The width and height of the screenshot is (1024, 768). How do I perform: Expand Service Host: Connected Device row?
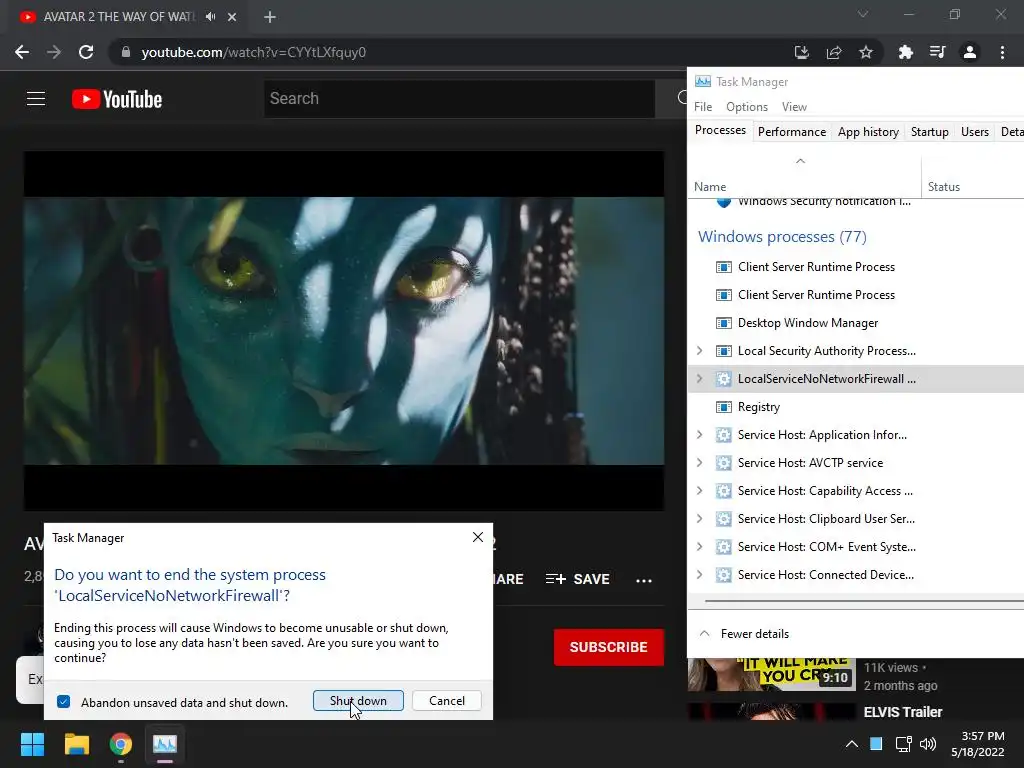click(x=699, y=575)
